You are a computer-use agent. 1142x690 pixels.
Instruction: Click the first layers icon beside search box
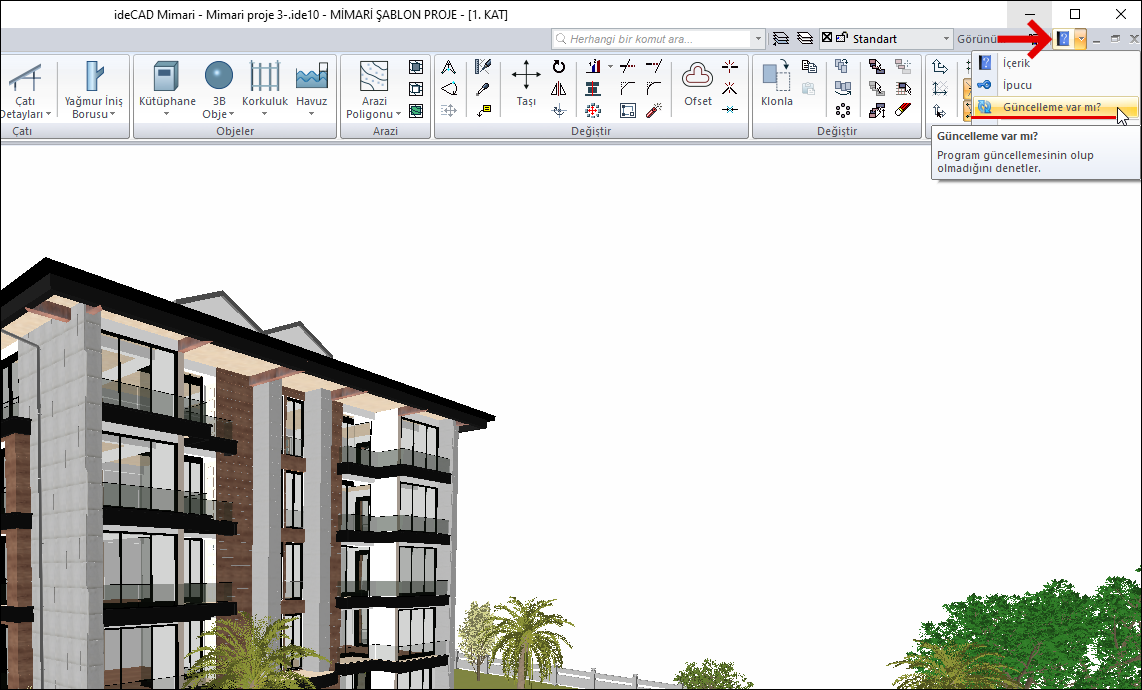click(x=781, y=39)
